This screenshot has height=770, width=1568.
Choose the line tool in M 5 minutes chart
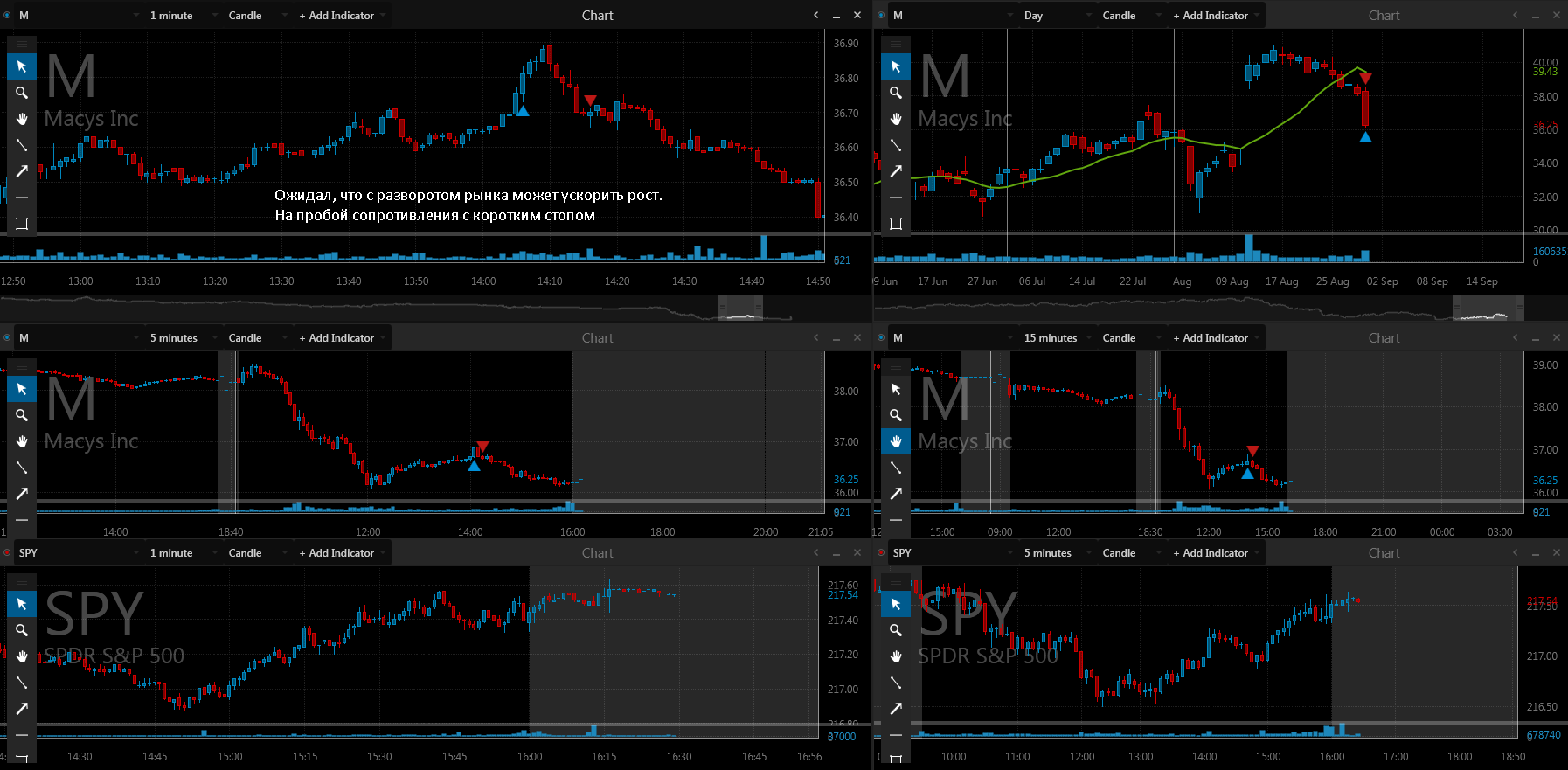point(22,468)
